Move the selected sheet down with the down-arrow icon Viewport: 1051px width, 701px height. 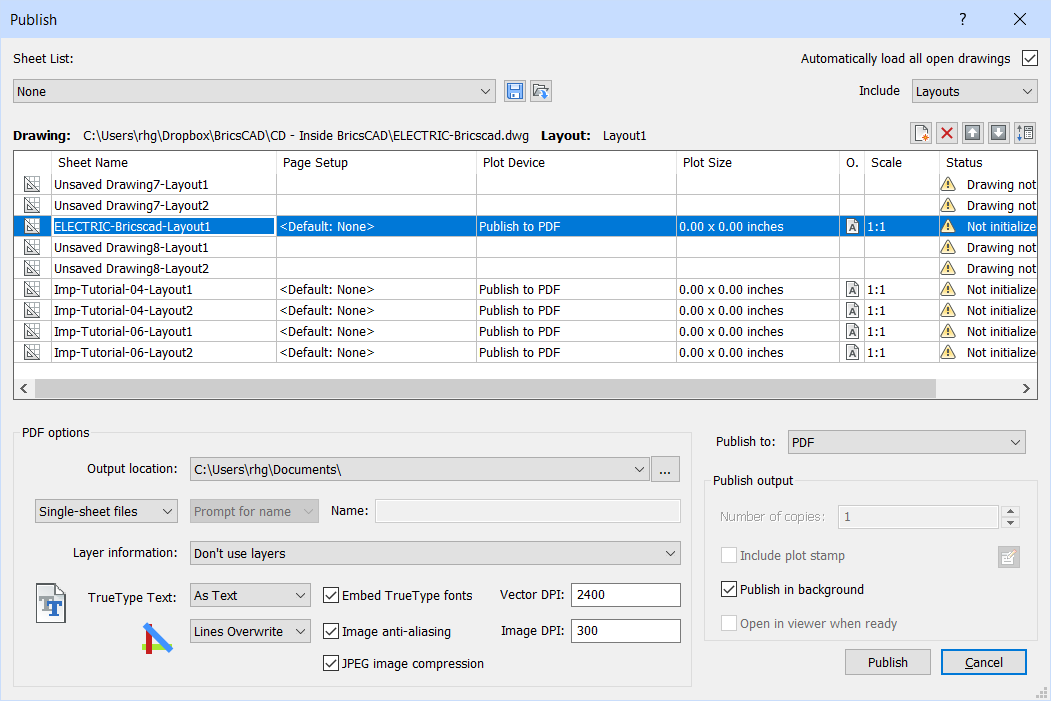[999, 133]
